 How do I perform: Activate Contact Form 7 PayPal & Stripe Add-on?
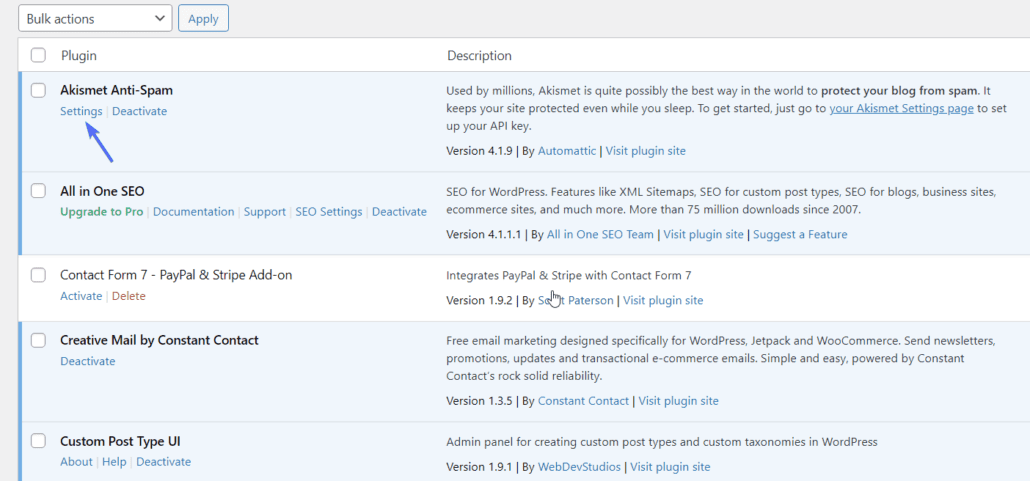(x=81, y=296)
